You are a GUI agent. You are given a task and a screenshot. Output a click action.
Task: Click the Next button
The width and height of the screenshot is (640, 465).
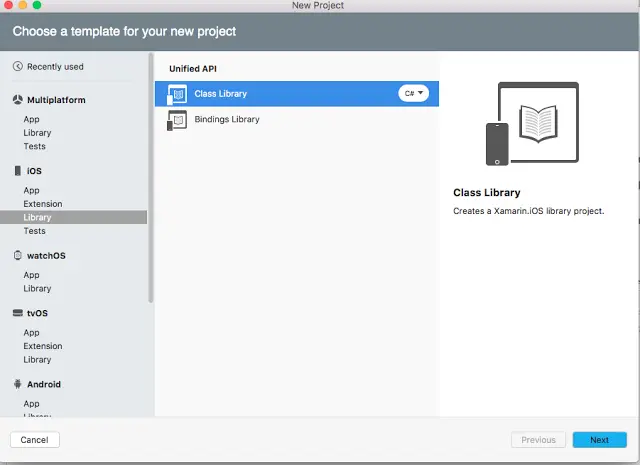click(x=600, y=440)
